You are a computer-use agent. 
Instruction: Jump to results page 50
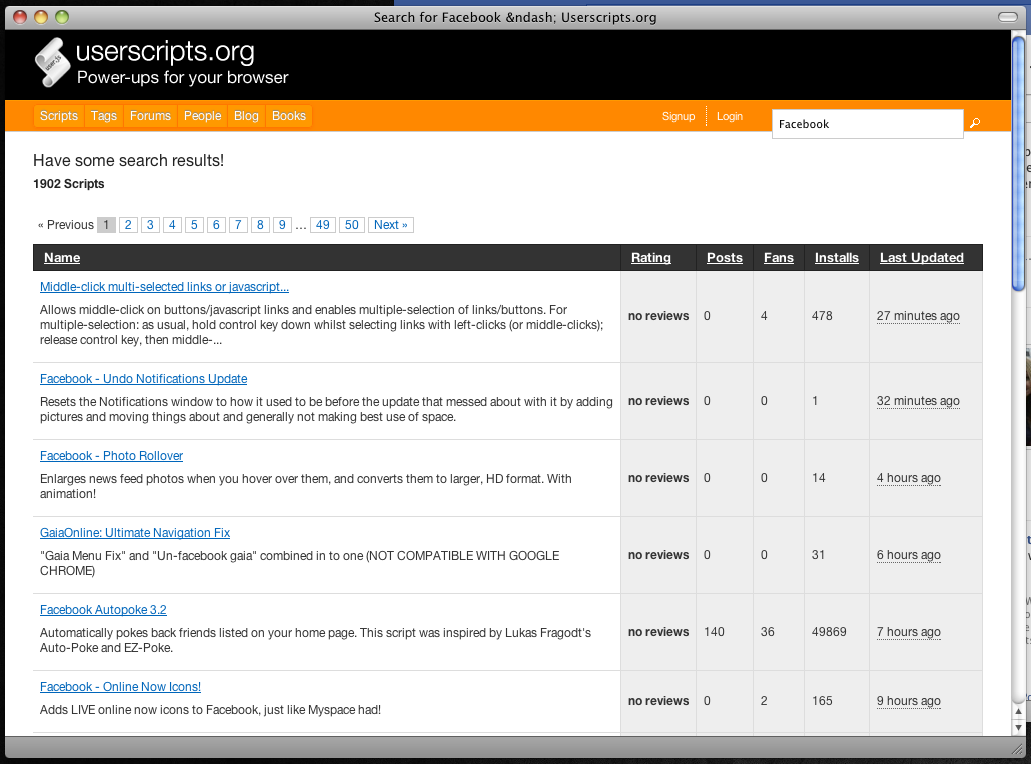(351, 225)
